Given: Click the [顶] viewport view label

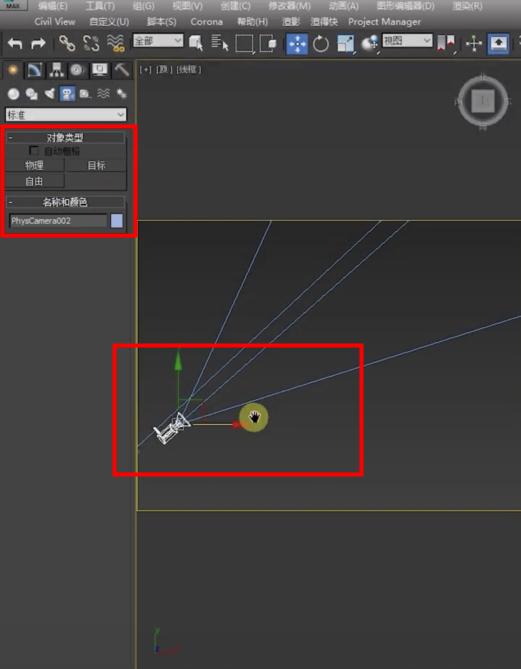Looking at the screenshot, I should [x=164, y=70].
